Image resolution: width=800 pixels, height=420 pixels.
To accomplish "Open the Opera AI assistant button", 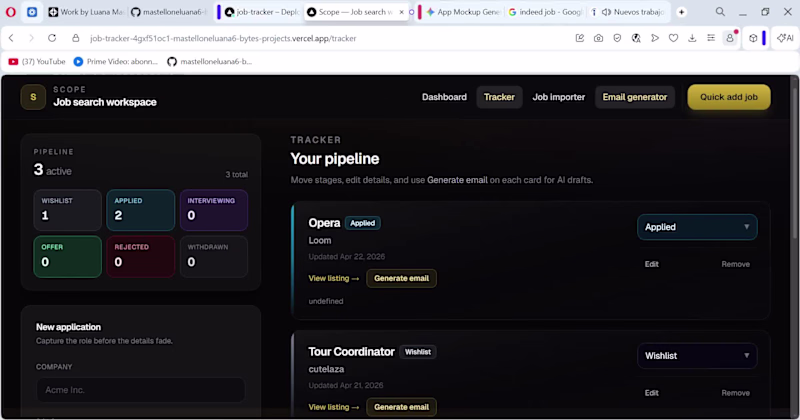I will 781,38.
